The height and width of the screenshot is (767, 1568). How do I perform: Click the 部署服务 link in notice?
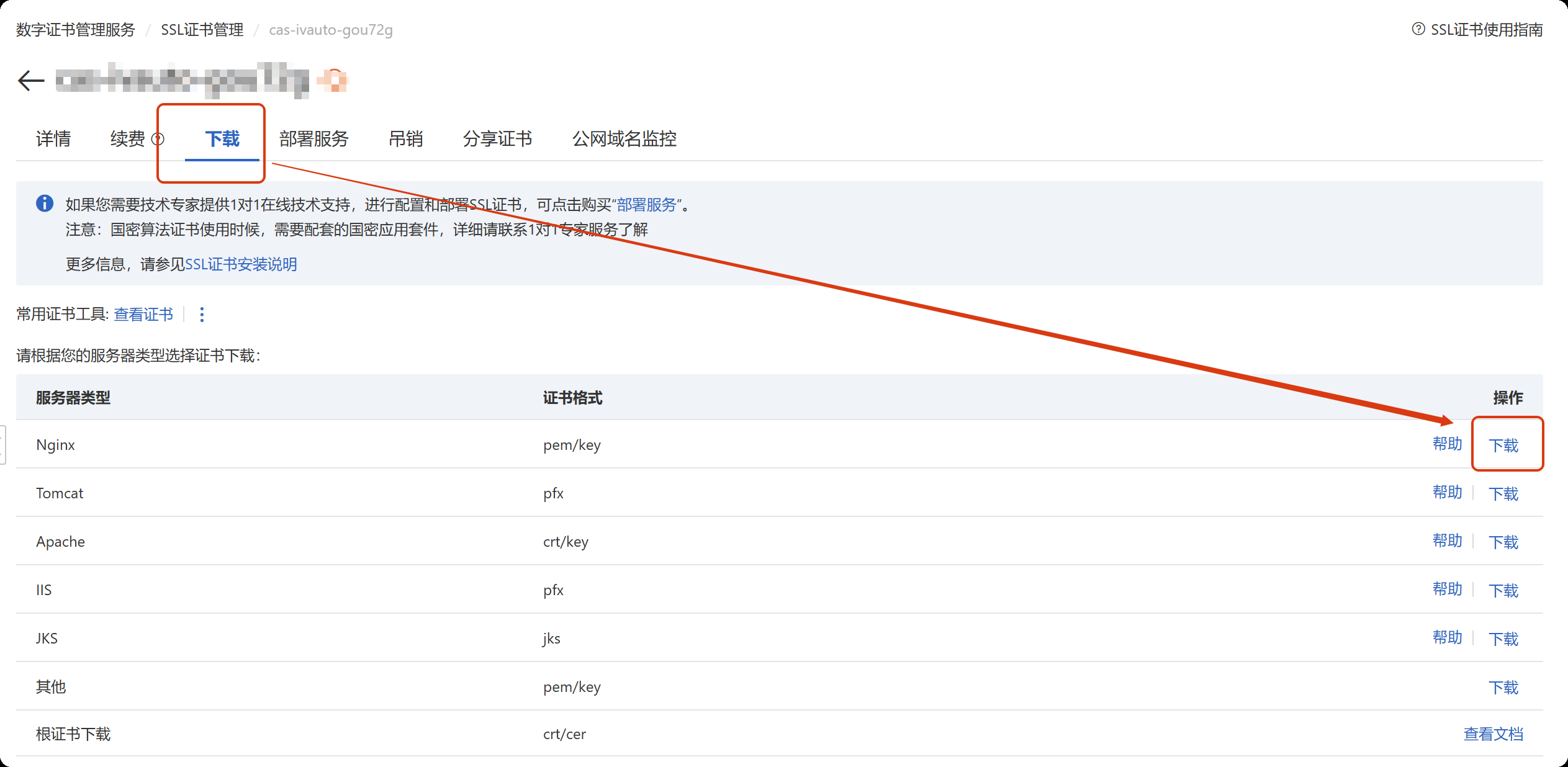click(646, 205)
